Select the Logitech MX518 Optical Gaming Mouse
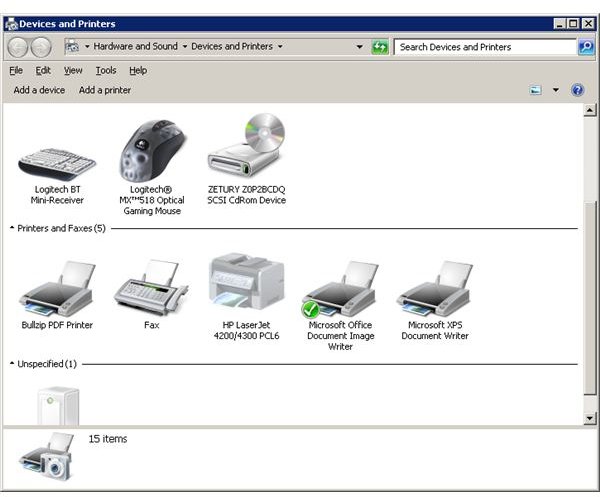 tap(152, 150)
